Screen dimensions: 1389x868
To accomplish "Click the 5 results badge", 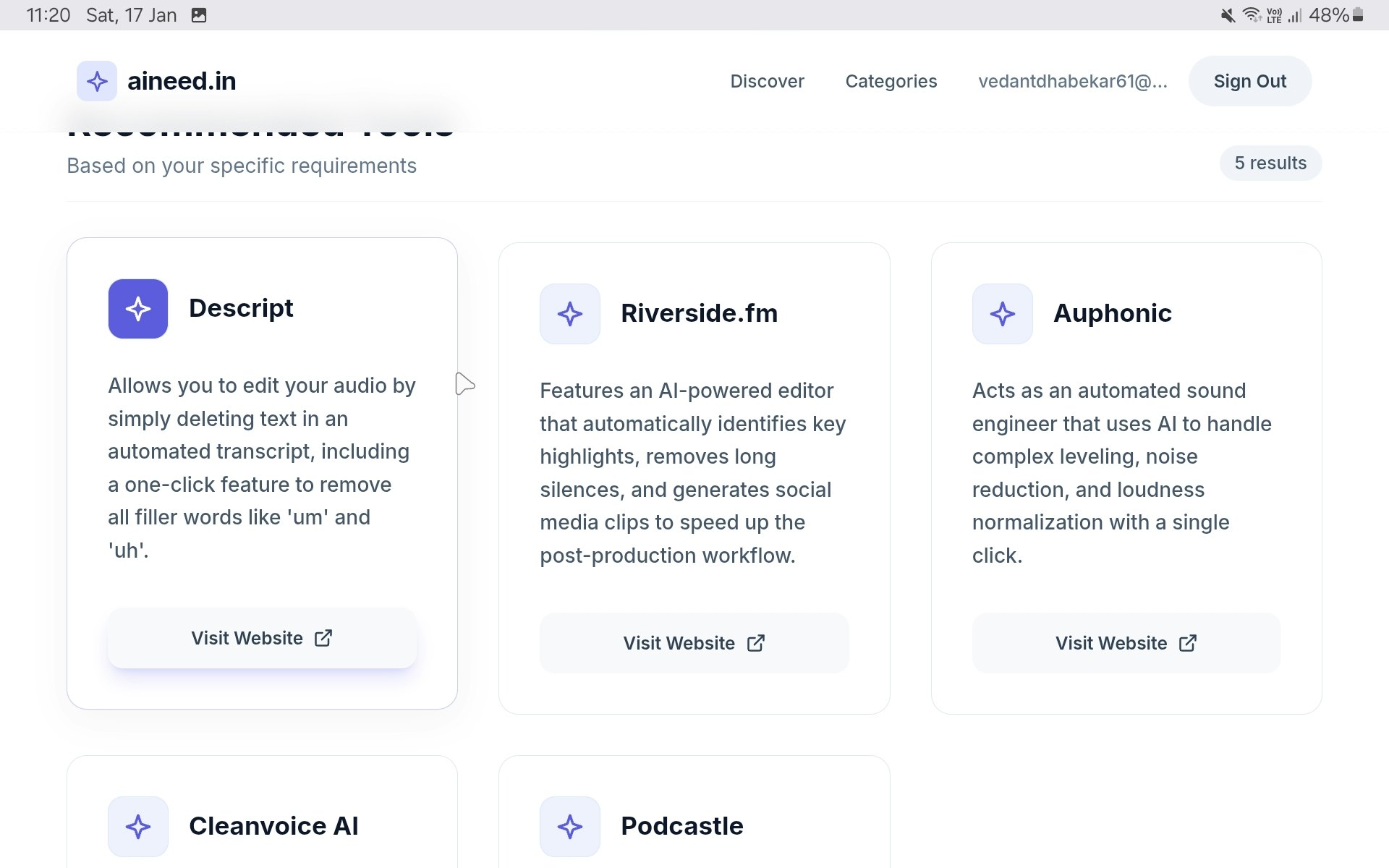I will [x=1270, y=163].
